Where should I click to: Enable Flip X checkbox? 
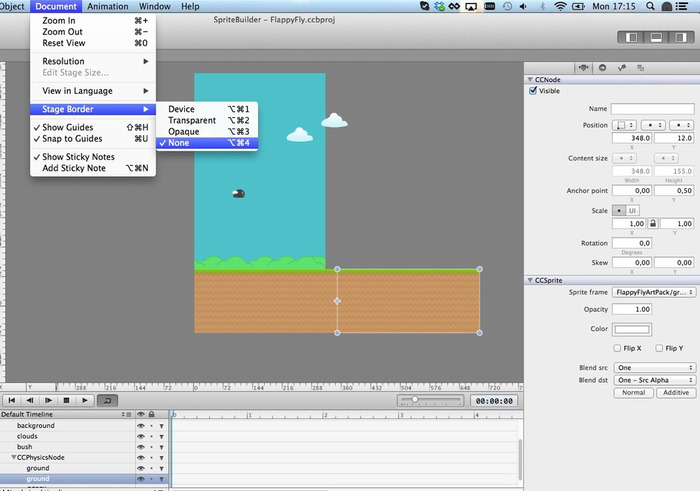click(617, 348)
